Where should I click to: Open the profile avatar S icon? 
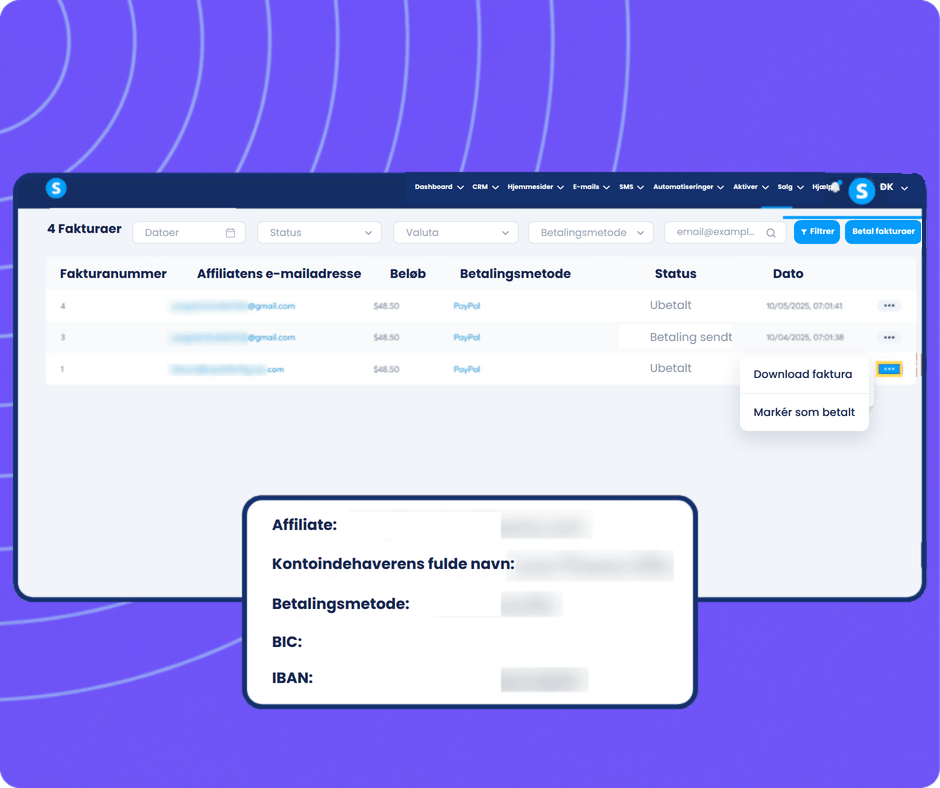861,191
